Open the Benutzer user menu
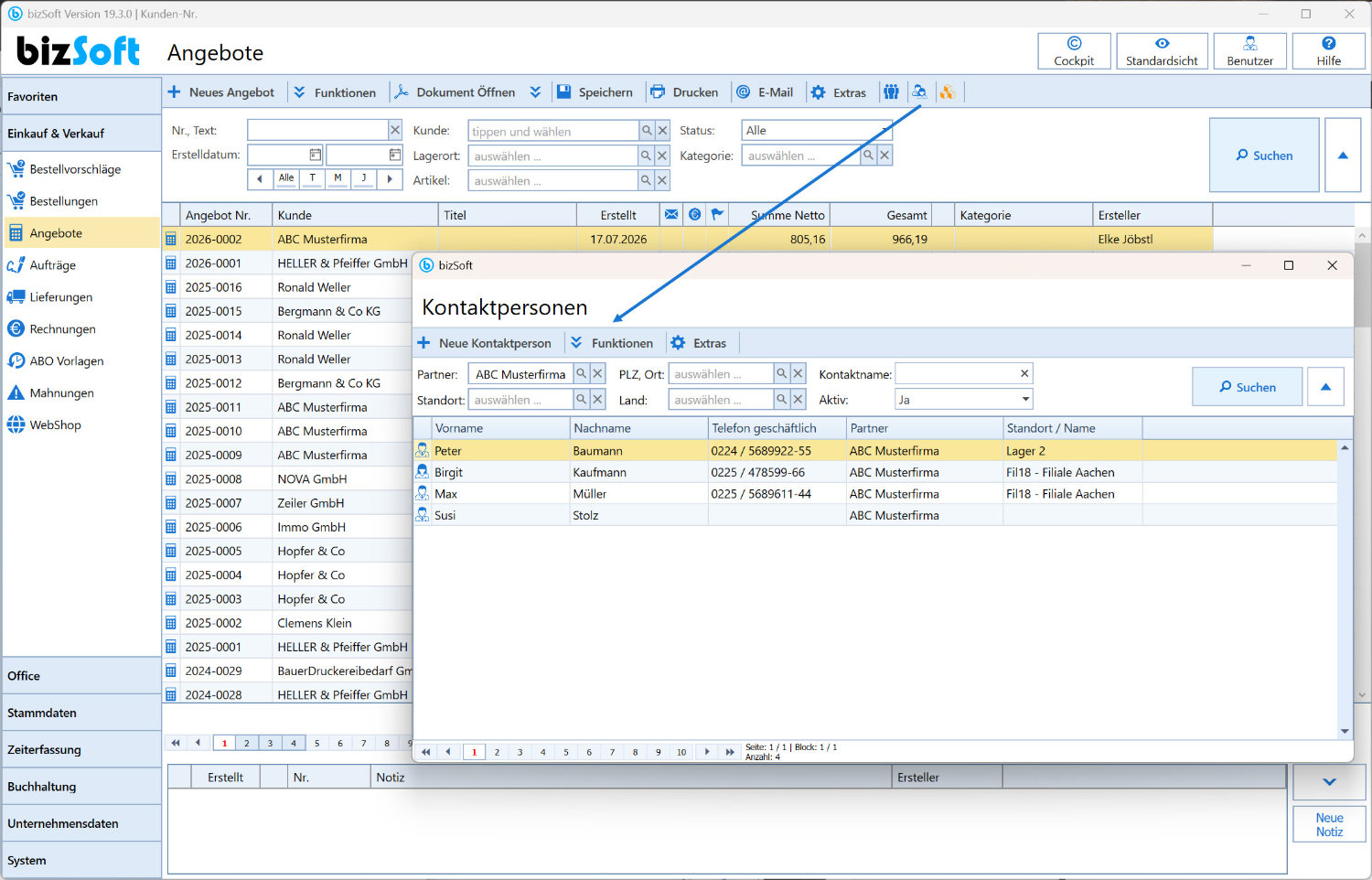This screenshot has width=1372, height=880. (x=1249, y=51)
